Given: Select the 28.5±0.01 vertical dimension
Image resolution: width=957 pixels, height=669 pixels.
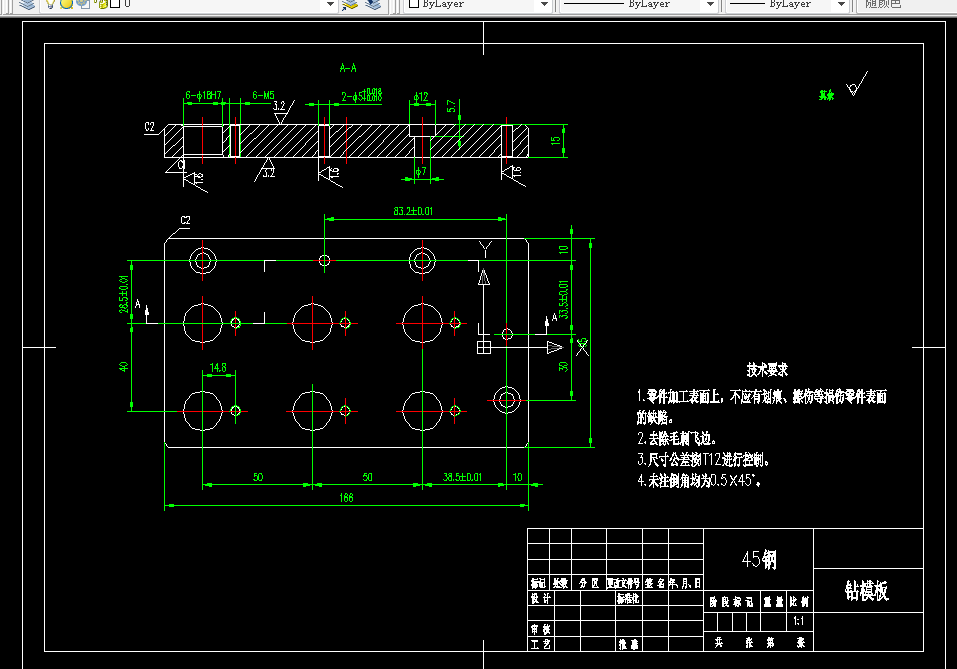Looking at the screenshot, I should point(124,294).
